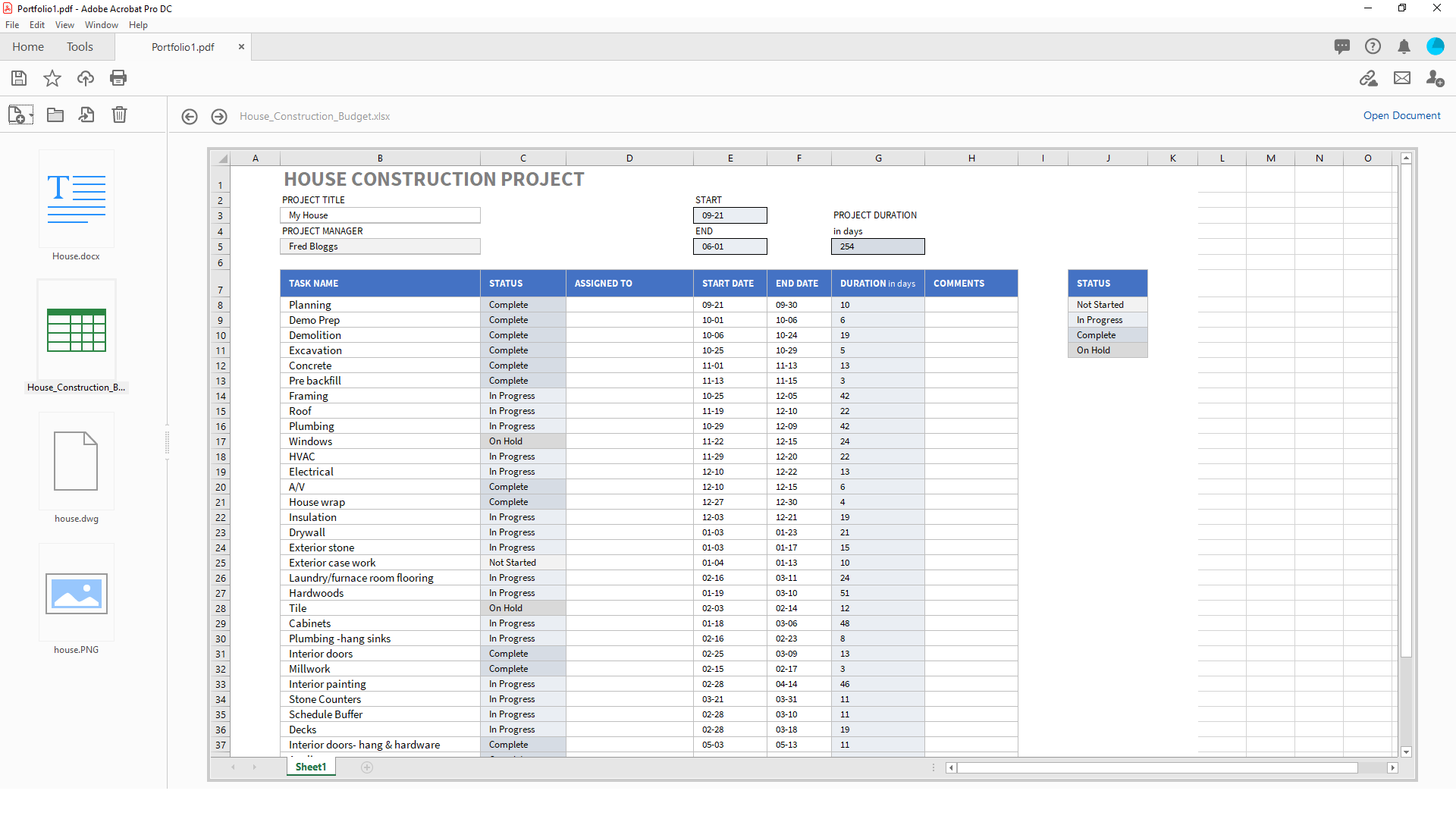This screenshot has height=819, width=1456.
Task: Open House_Construction_Budget.xlsx via Open Document
Action: coord(1401,115)
